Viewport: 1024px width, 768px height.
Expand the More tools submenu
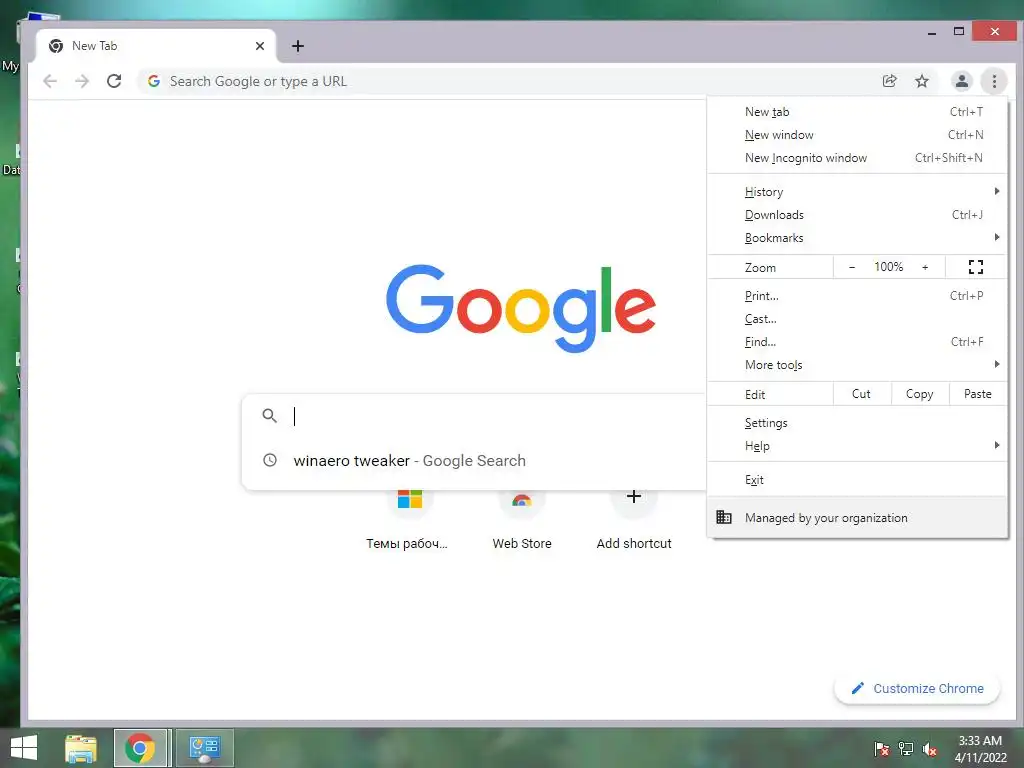(x=857, y=364)
